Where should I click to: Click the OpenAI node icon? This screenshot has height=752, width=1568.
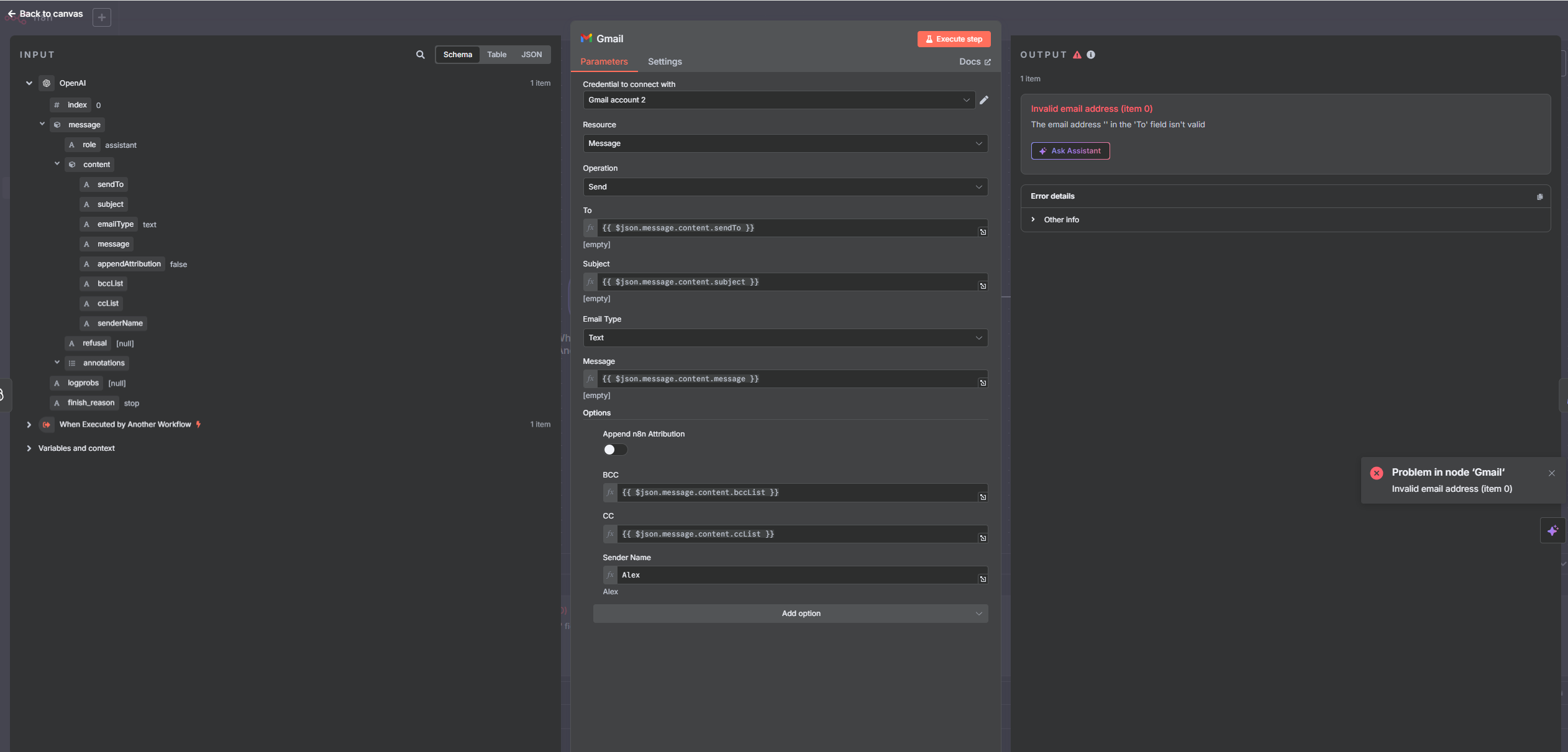tap(47, 83)
